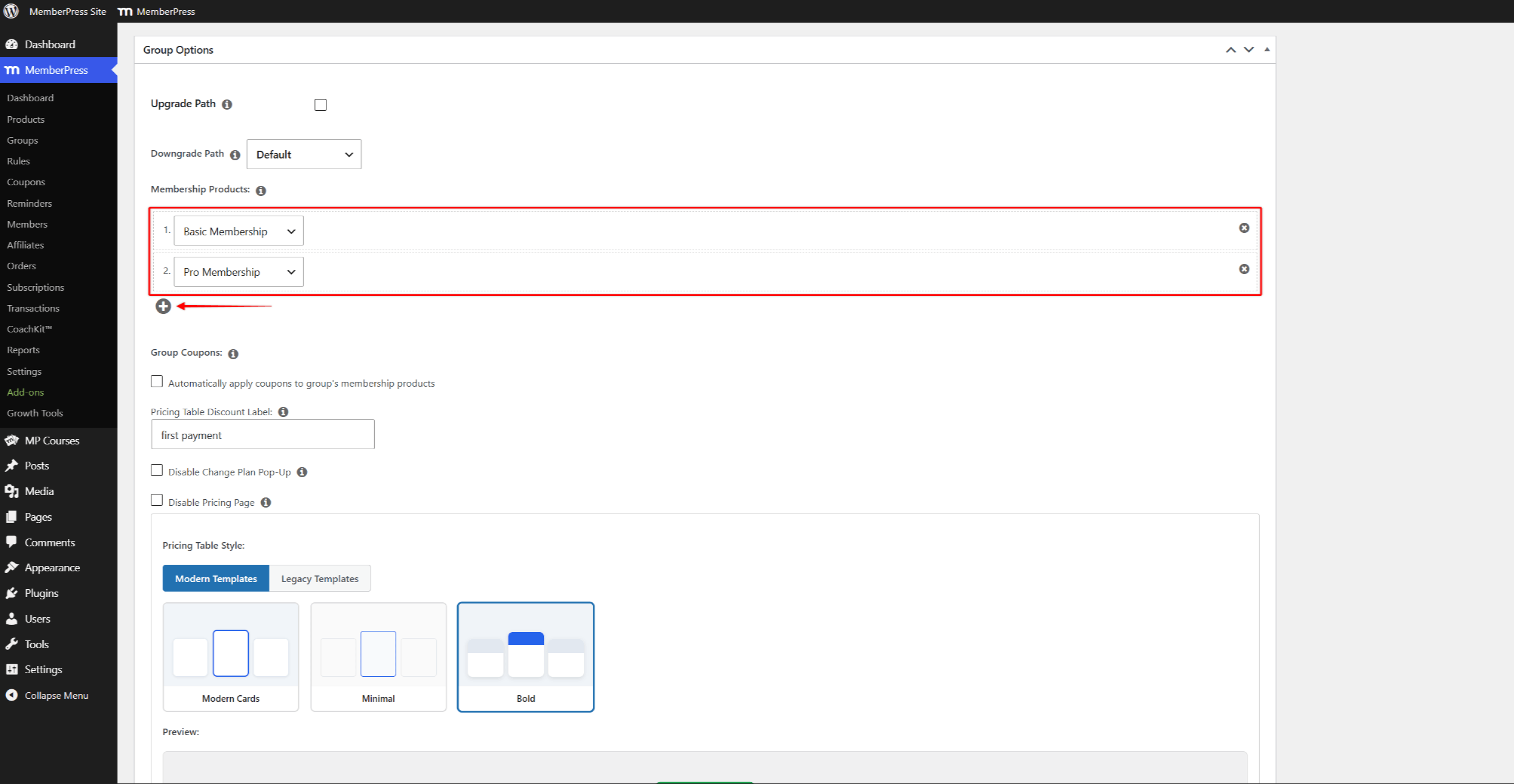Viewport: 1514px width, 784px height.
Task: Check Disable Pricing Page
Action: pos(157,500)
